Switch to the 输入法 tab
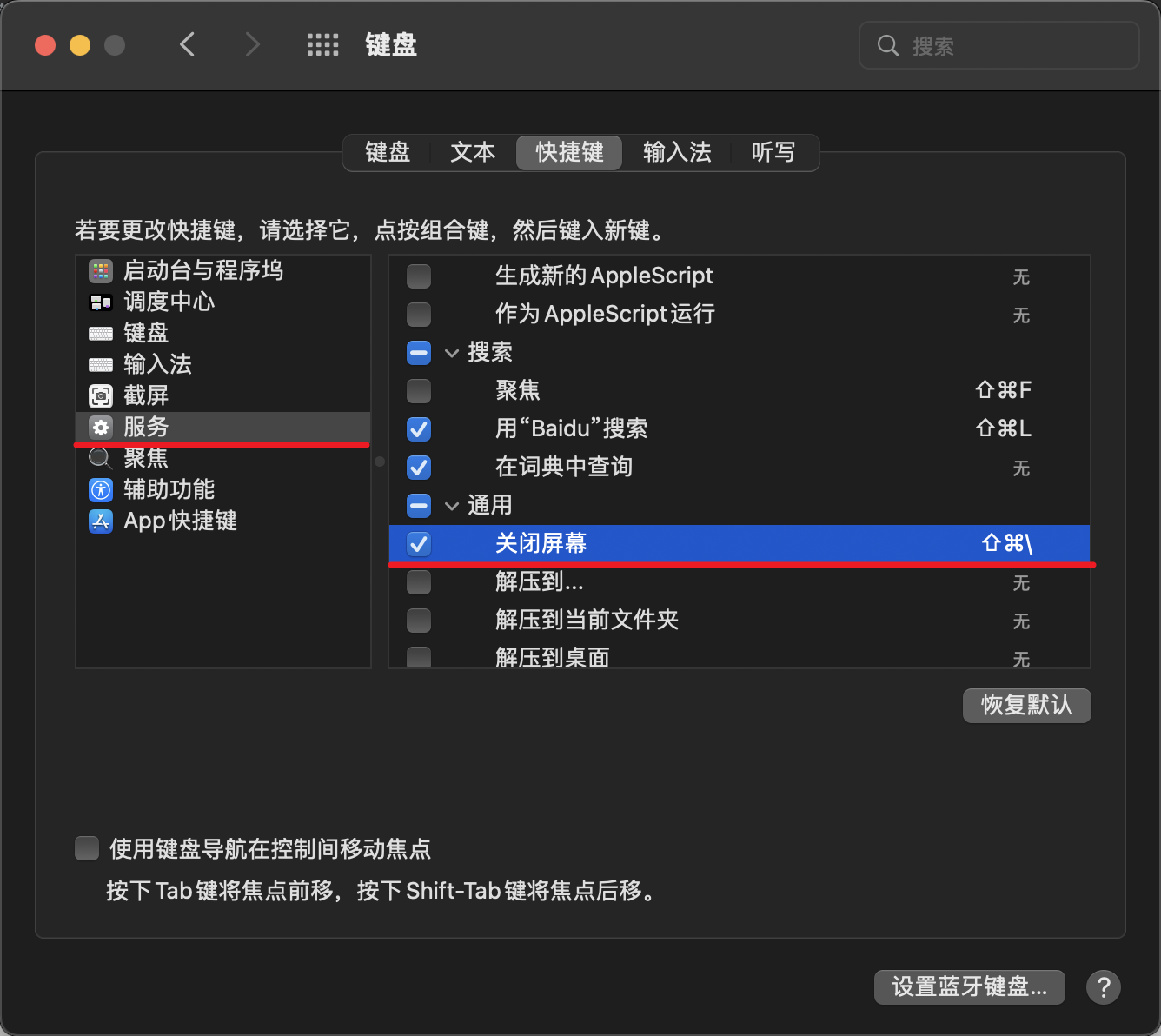1161x1036 pixels. click(x=677, y=153)
